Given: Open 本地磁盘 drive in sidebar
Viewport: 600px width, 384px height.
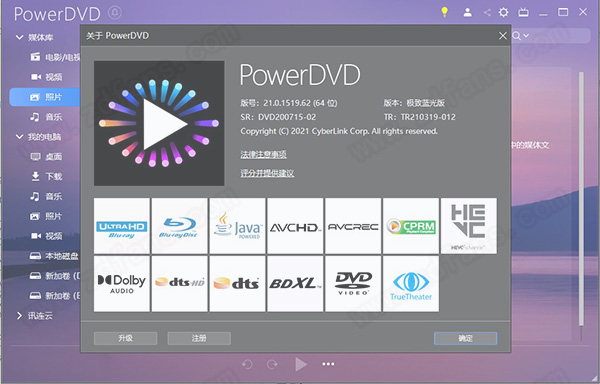Looking at the screenshot, I should pos(55,256).
